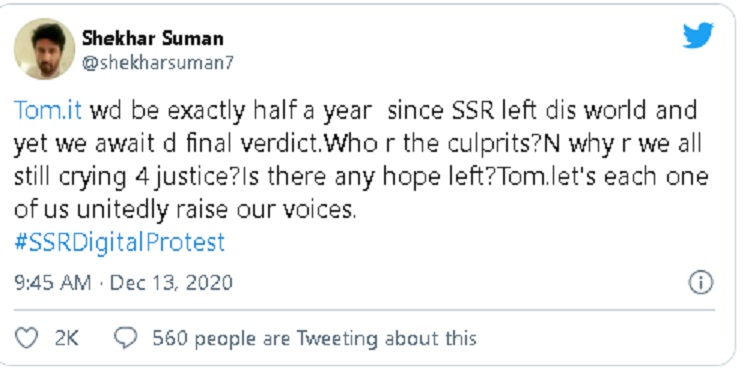Image resolution: width=750 pixels, height=371 pixels.
Task: Click the words 'yet we await d final verdict'
Action: pos(166,143)
